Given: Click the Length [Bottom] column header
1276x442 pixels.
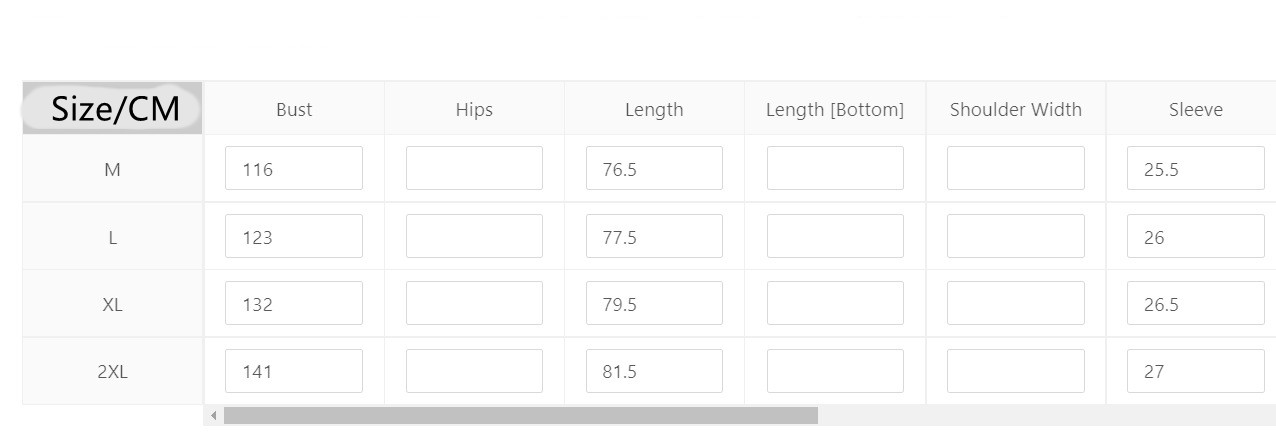Looking at the screenshot, I should 835,110.
